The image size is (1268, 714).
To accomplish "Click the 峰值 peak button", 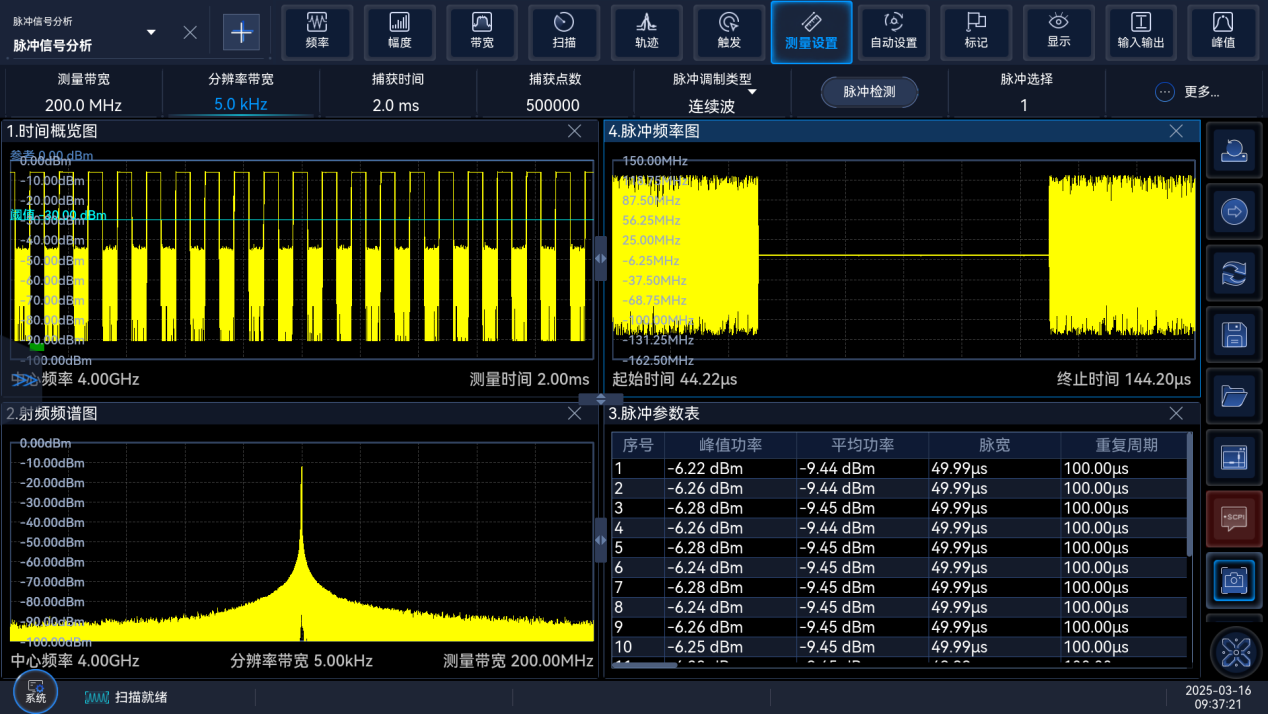I will tap(1222, 32).
